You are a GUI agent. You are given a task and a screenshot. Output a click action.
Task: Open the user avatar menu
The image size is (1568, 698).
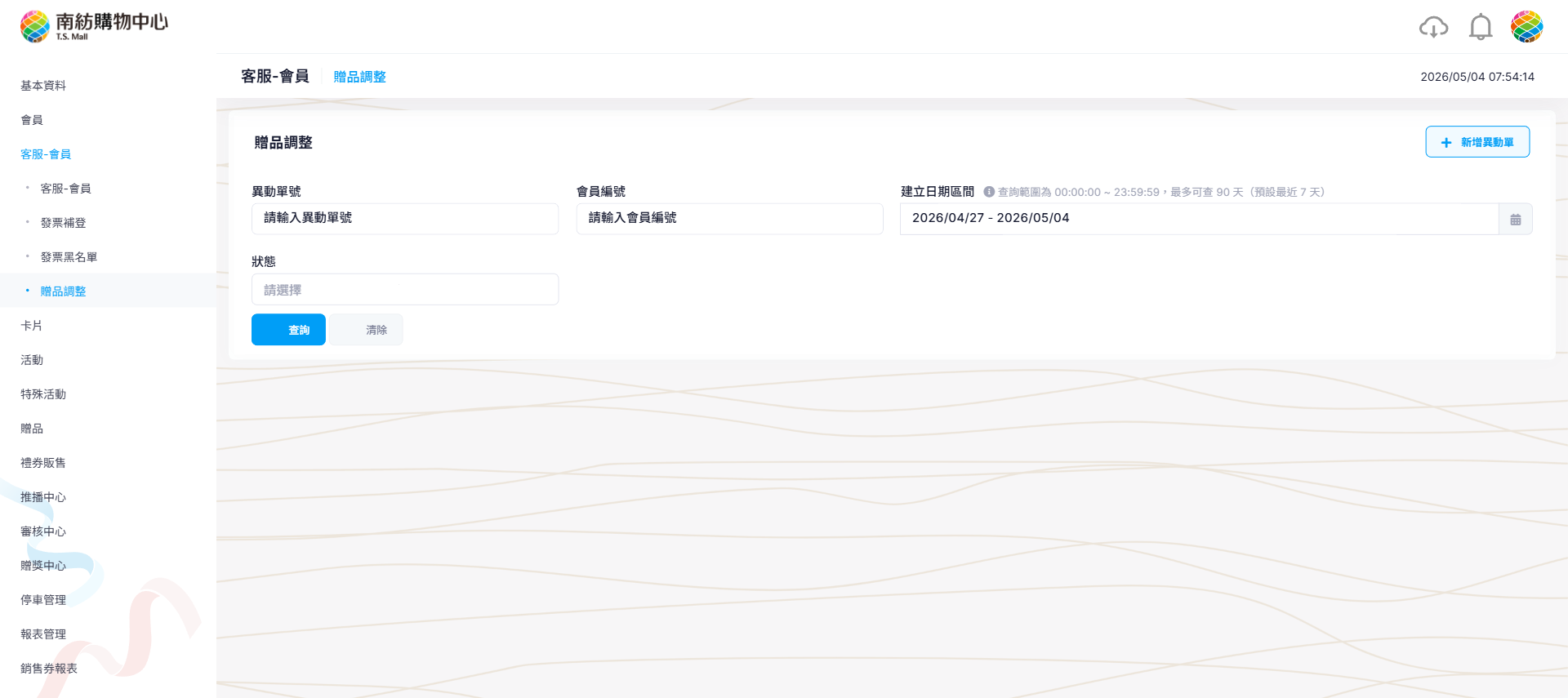click(1526, 27)
